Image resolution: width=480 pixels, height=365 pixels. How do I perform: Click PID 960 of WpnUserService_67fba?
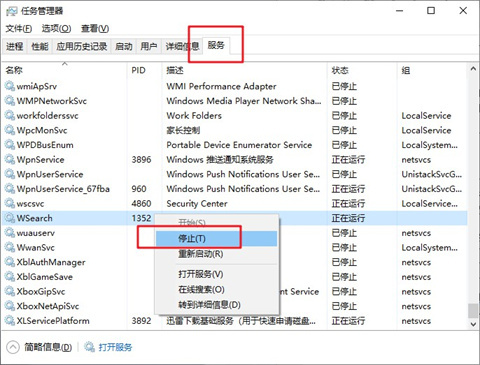click(139, 189)
